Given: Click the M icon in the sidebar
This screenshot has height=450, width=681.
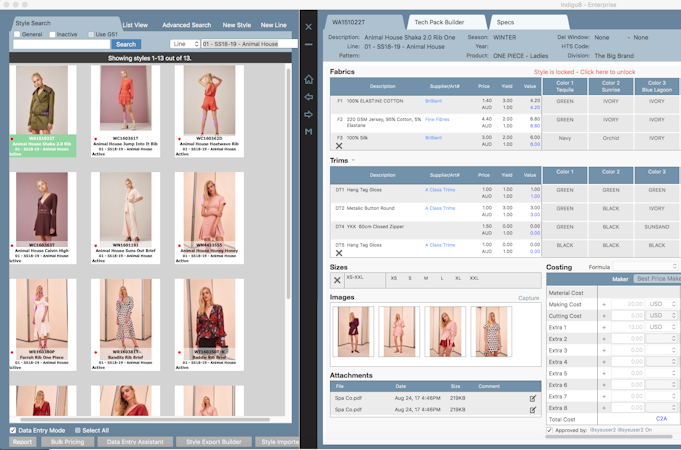Looking at the screenshot, I should (309, 131).
